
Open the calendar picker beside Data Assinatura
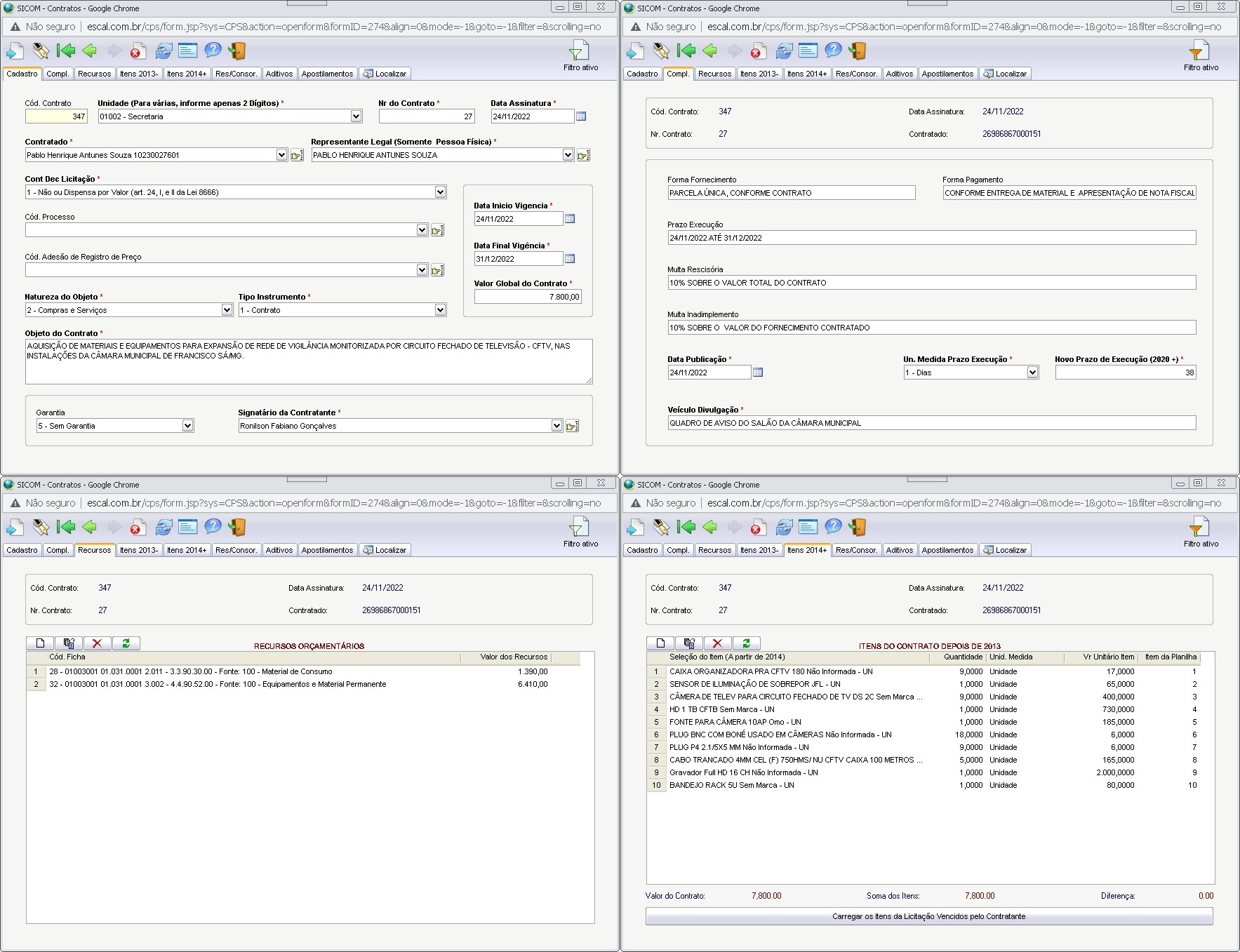pos(581,116)
